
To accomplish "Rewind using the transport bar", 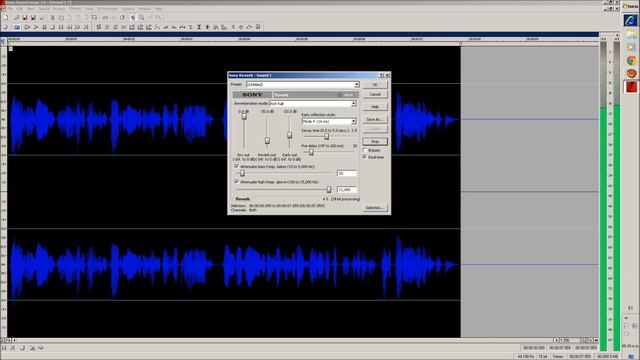I will tap(69, 27).
